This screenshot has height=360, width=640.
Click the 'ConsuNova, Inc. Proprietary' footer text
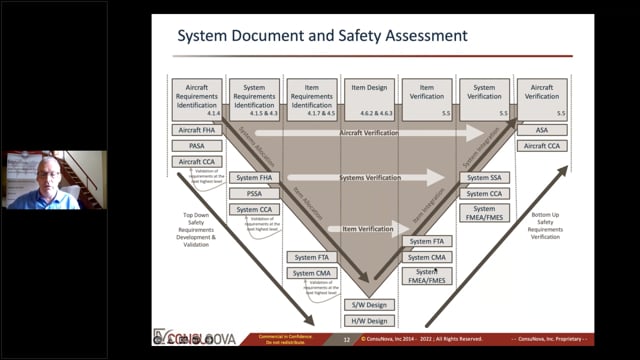pyautogui.click(x=549, y=339)
